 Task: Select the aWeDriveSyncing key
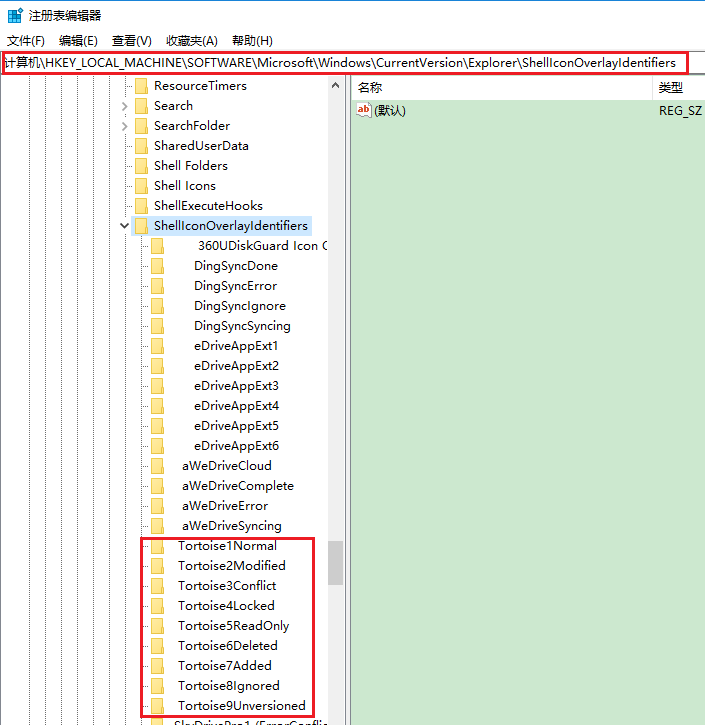coord(232,526)
